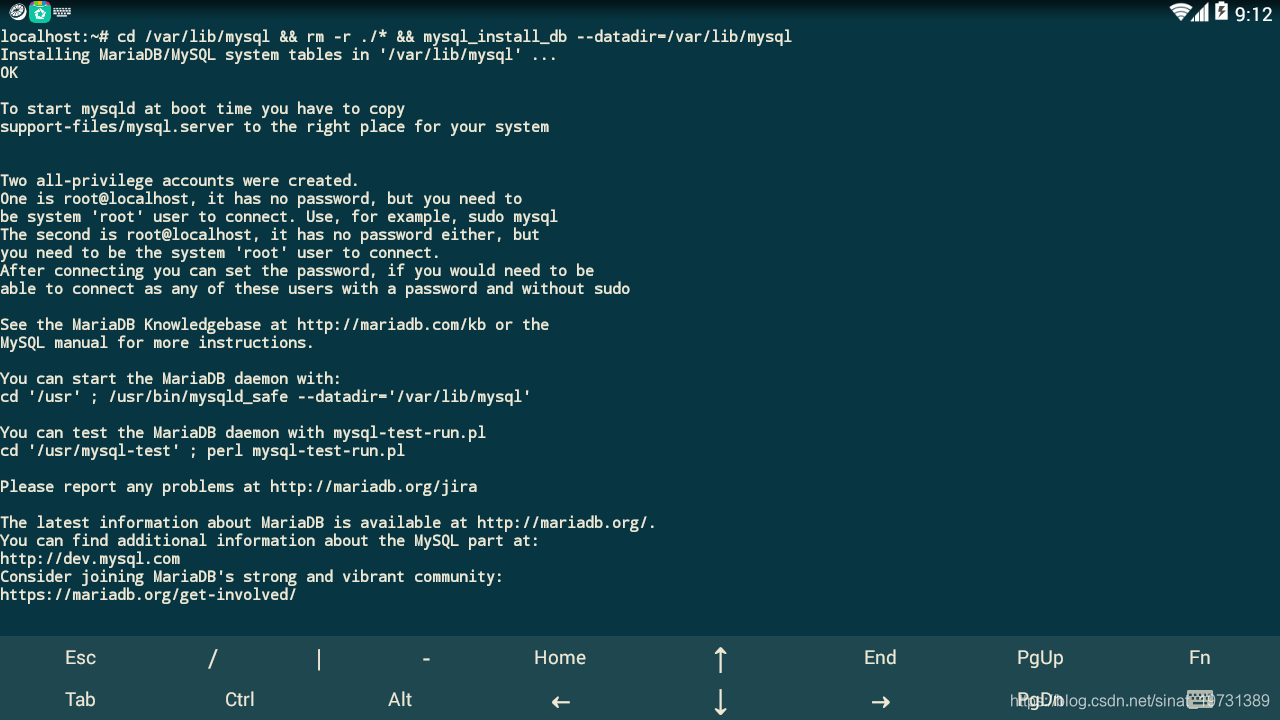Tap 'You can start the MariaDB daemon with:' line
1280x720 pixels.
170,379
